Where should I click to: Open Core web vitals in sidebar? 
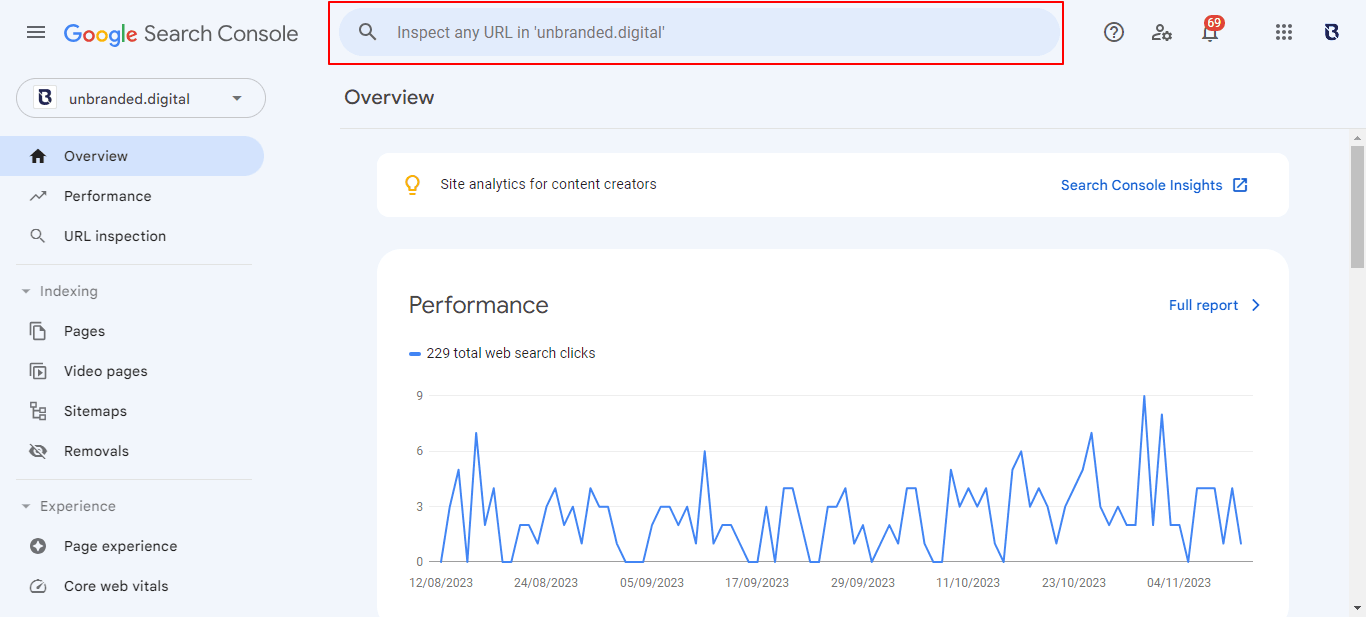pyautogui.click(x=132, y=586)
